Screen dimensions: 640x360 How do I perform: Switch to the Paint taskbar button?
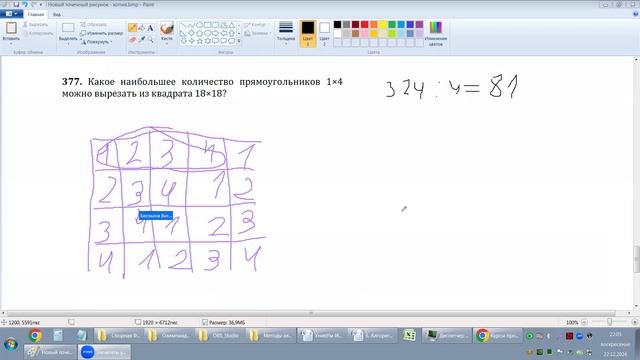click(51, 352)
